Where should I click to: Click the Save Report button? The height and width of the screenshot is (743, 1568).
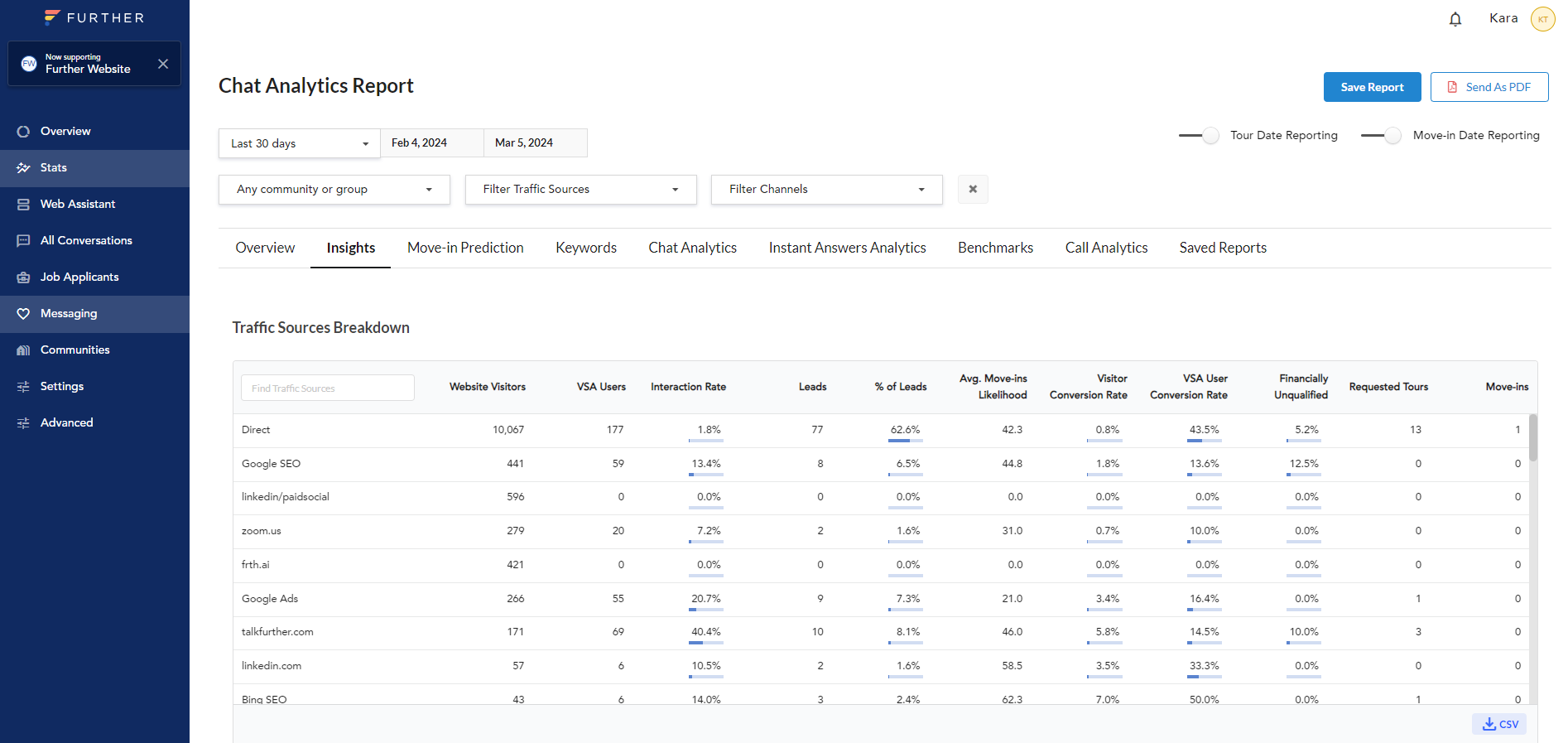[x=1372, y=87]
